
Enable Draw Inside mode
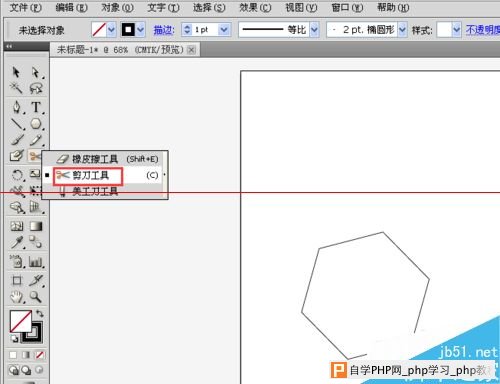pos(39,370)
